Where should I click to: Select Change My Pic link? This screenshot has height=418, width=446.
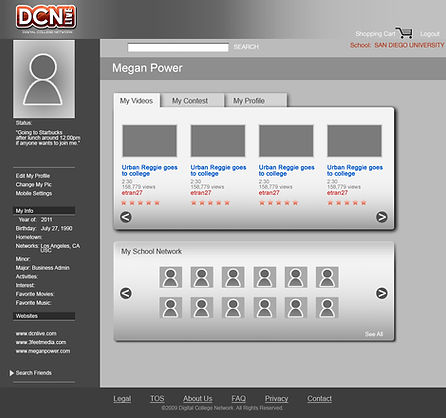pyautogui.click(x=33, y=185)
